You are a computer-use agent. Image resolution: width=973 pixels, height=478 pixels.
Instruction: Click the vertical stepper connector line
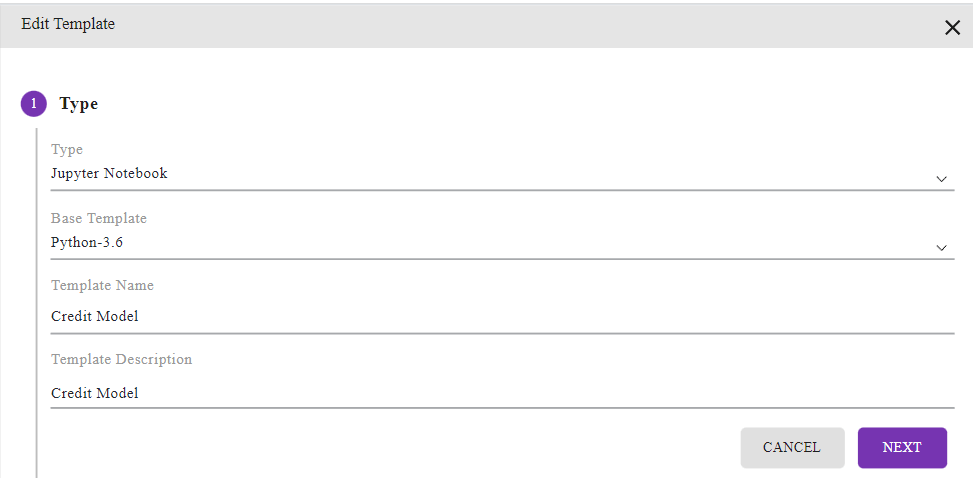(37, 302)
